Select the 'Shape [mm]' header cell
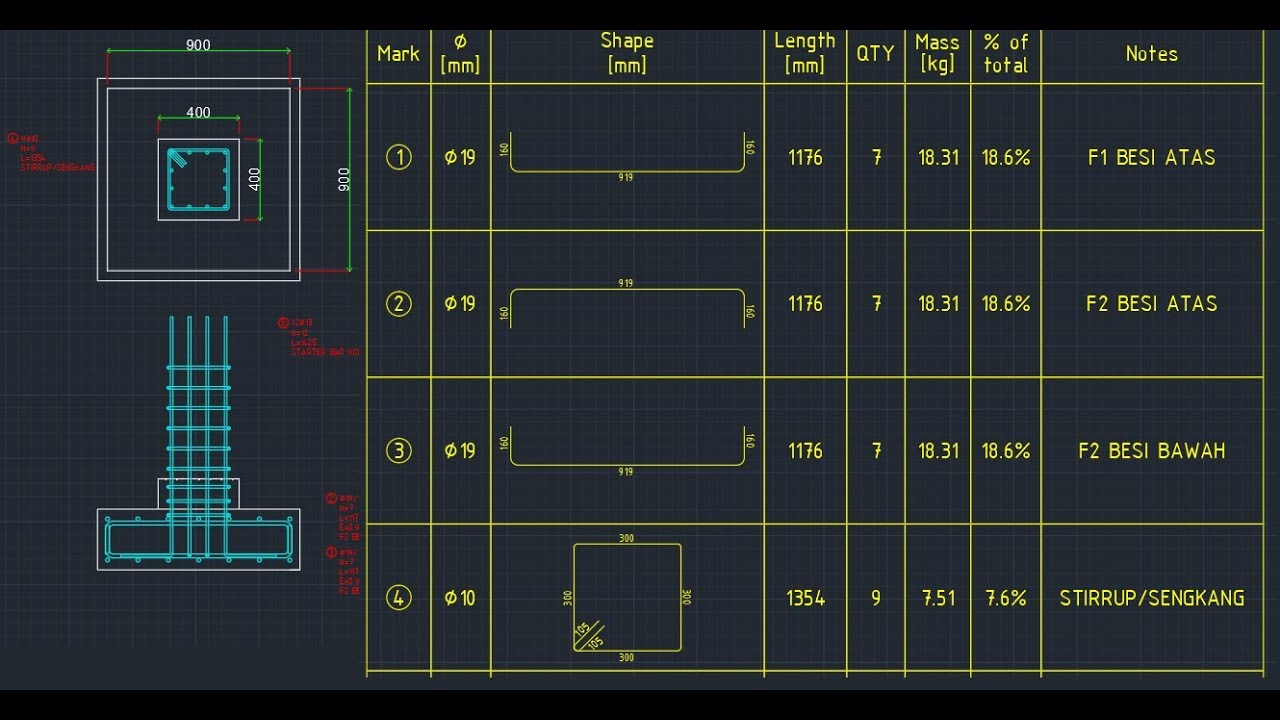 click(627, 53)
